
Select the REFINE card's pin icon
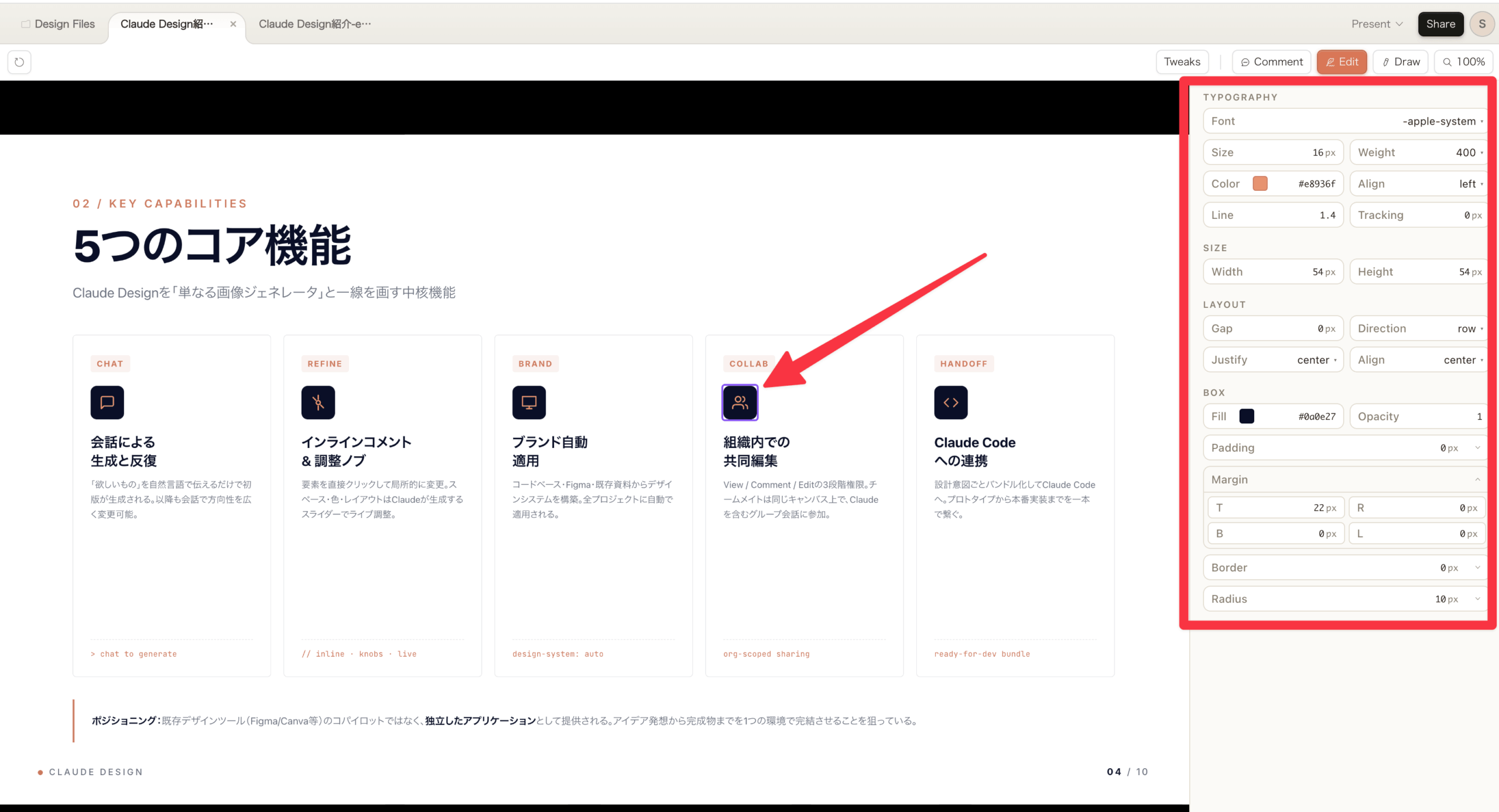click(318, 402)
